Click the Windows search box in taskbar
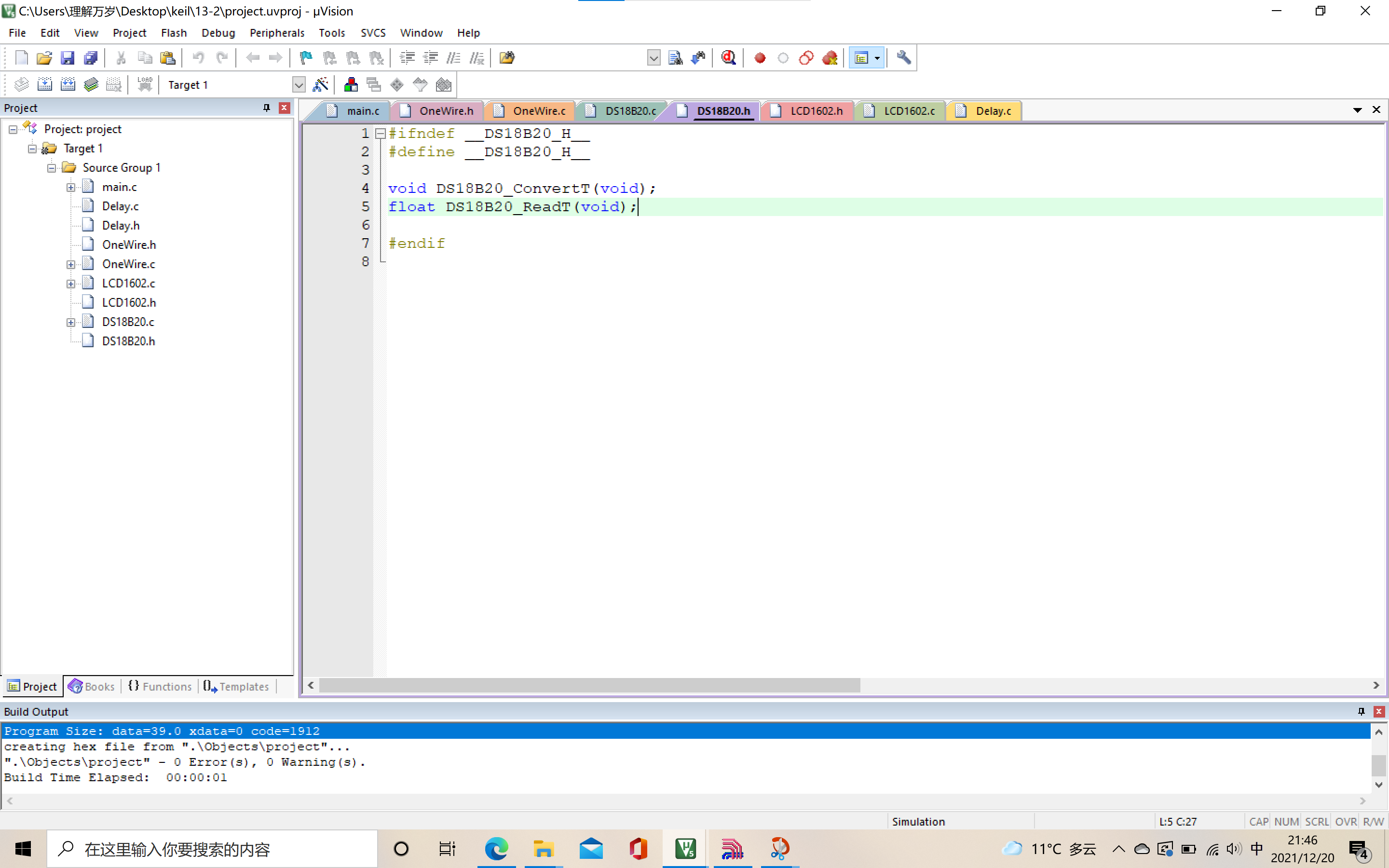This screenshot has width=1389, height=868. (212, 849)
